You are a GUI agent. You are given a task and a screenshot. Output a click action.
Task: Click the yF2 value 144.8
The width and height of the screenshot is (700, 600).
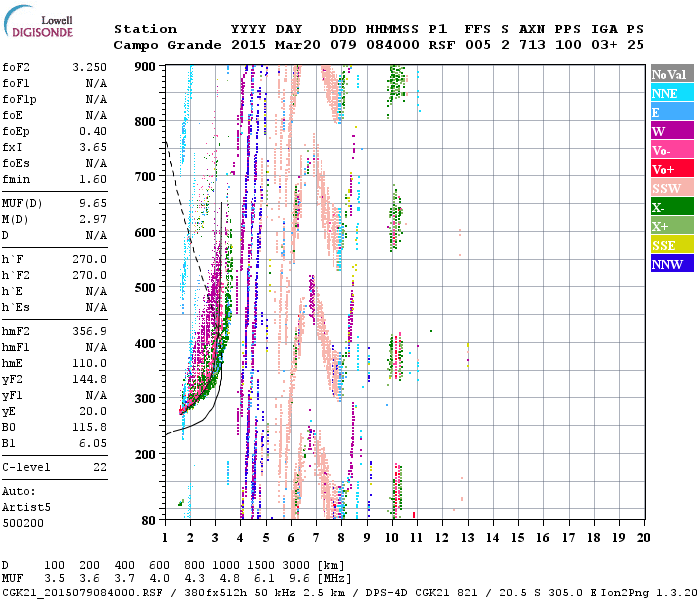[x=89, y=379]
